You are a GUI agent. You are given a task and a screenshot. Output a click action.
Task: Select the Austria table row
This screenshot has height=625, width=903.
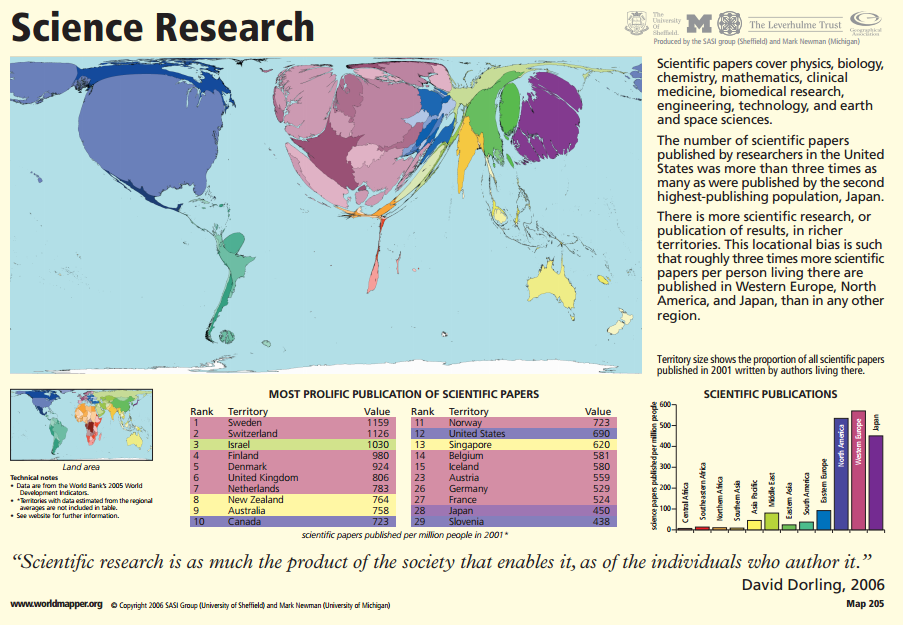pyautogui.click(x=514, y=478)
